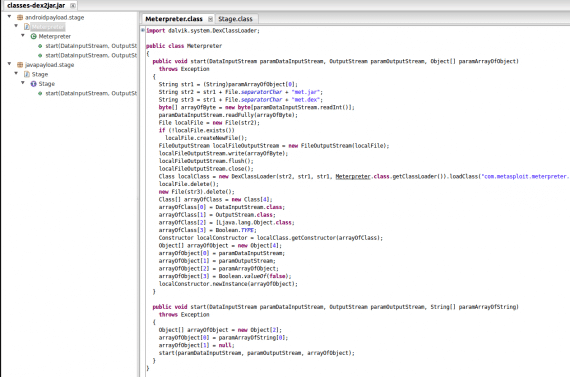Click 'Class[] arrayOfClass = new Class[4];' line
The height and width of the screenshot is (377, 570).
coord(216,200)
